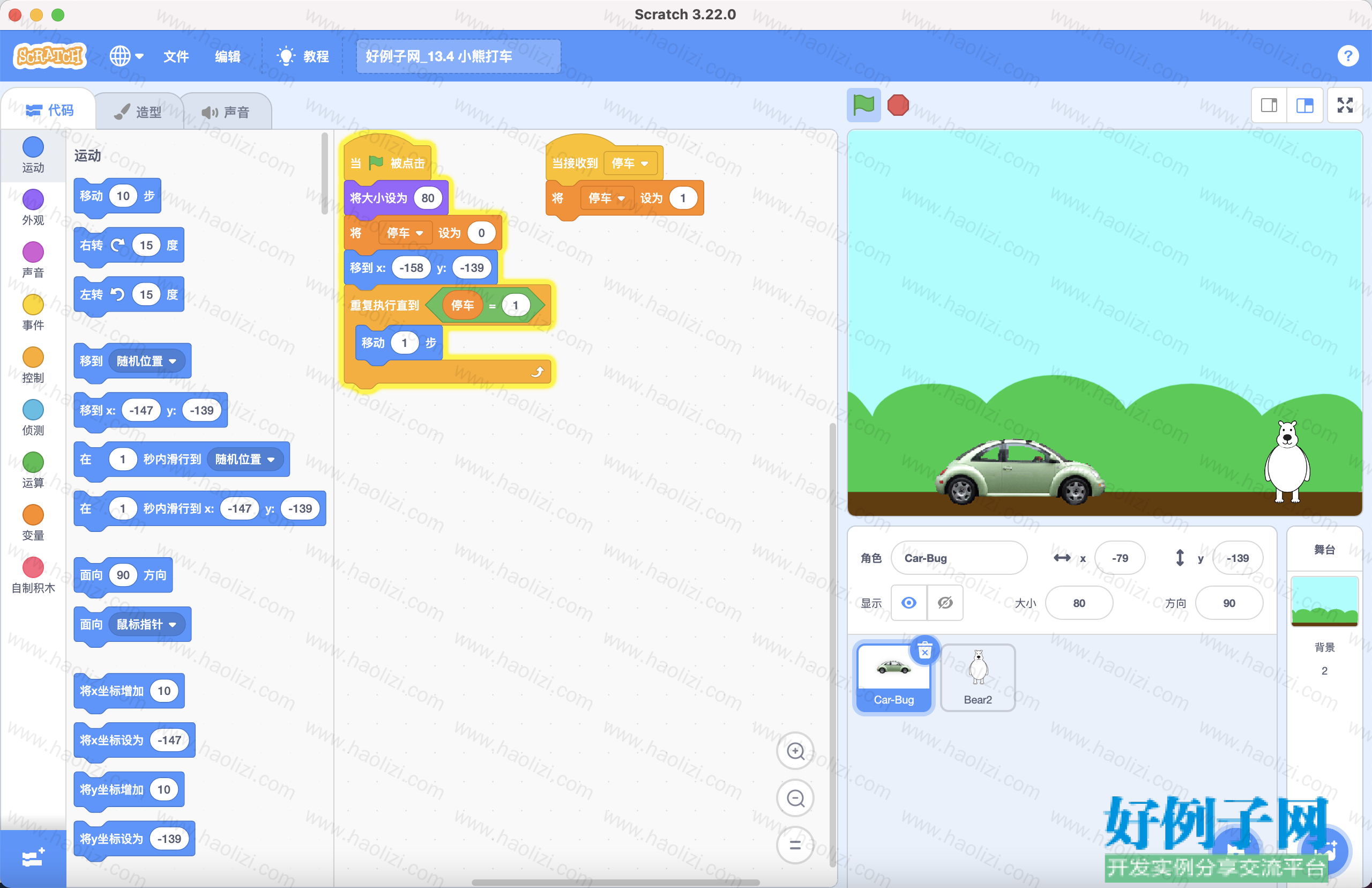Open 停车 variable dropdown under 当接收到 block
Screen dimensions: 1372x888
click(606, 198)
